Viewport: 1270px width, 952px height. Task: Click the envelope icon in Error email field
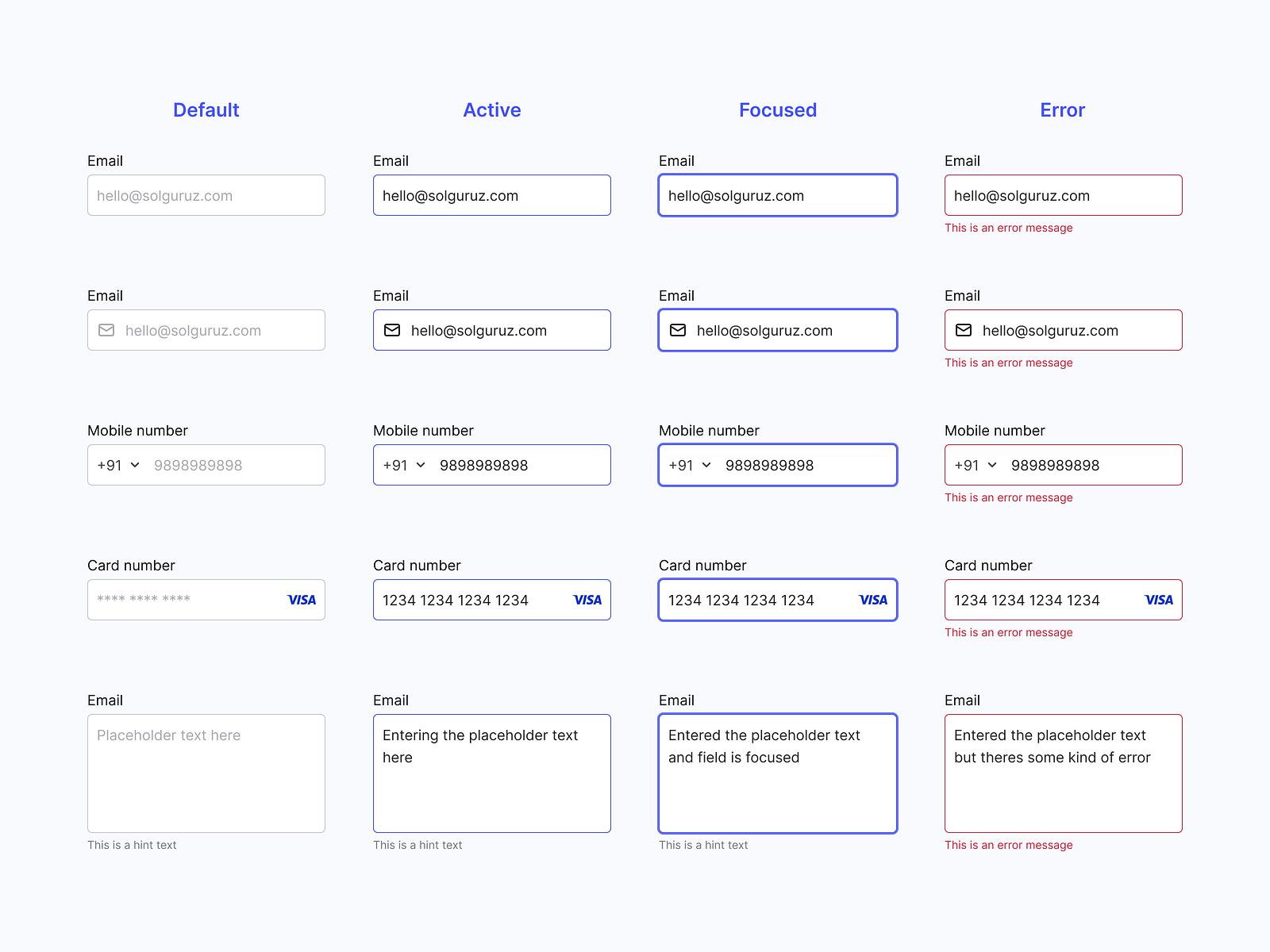(x=964, y=330)
